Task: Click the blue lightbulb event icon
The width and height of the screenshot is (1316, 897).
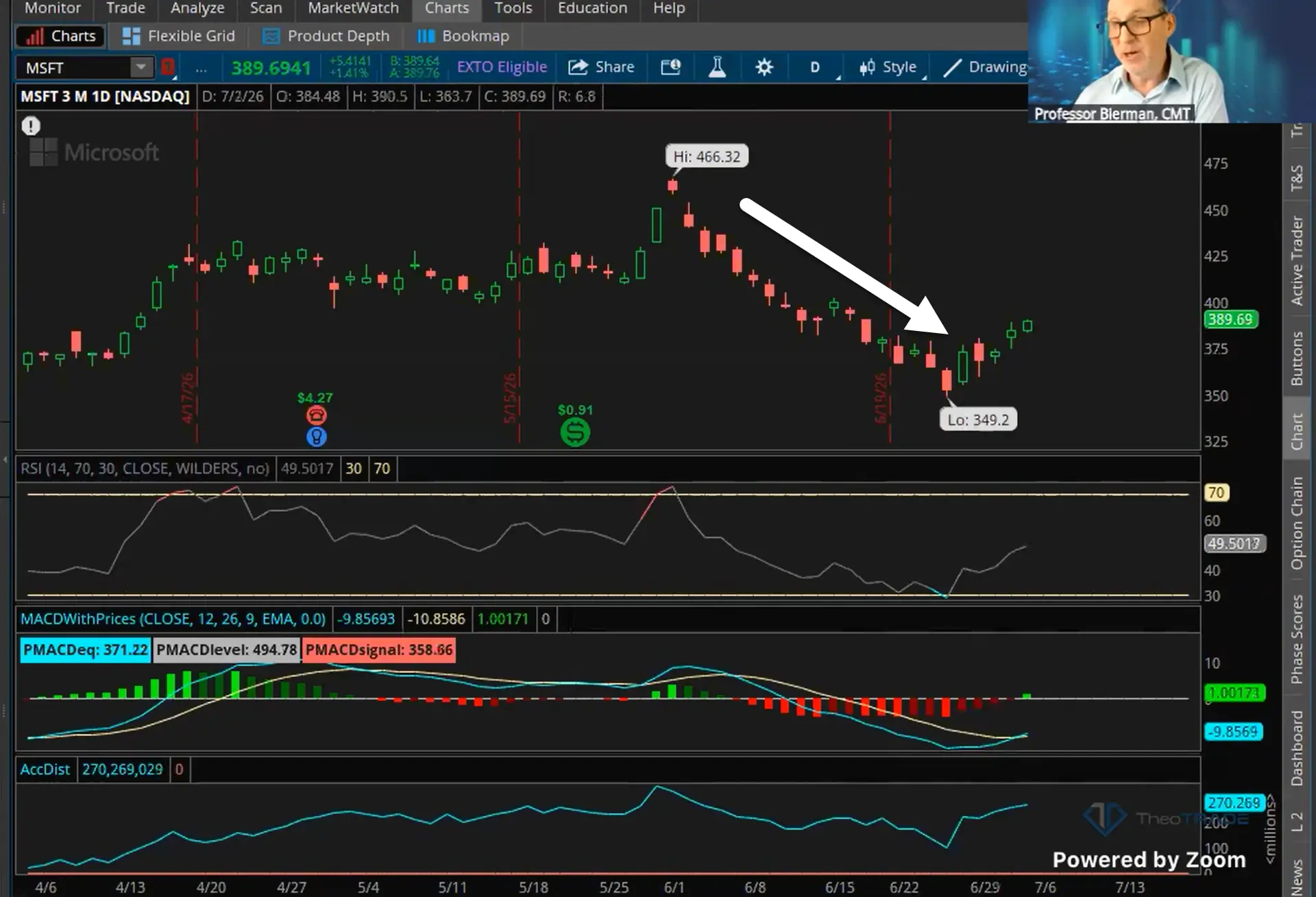Action: point(316,437)
